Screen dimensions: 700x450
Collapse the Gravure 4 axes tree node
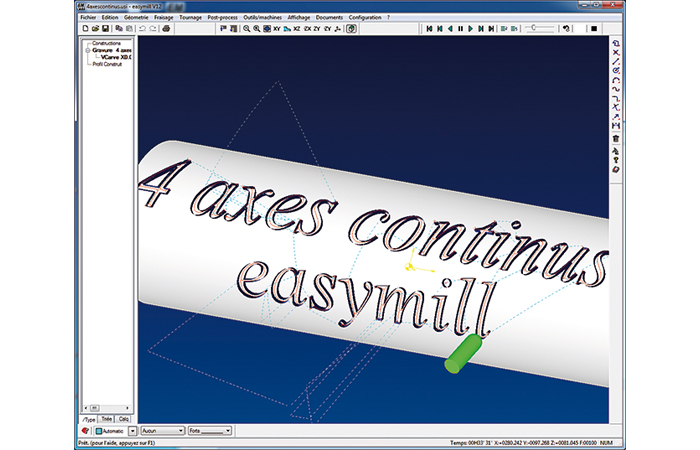88,50
